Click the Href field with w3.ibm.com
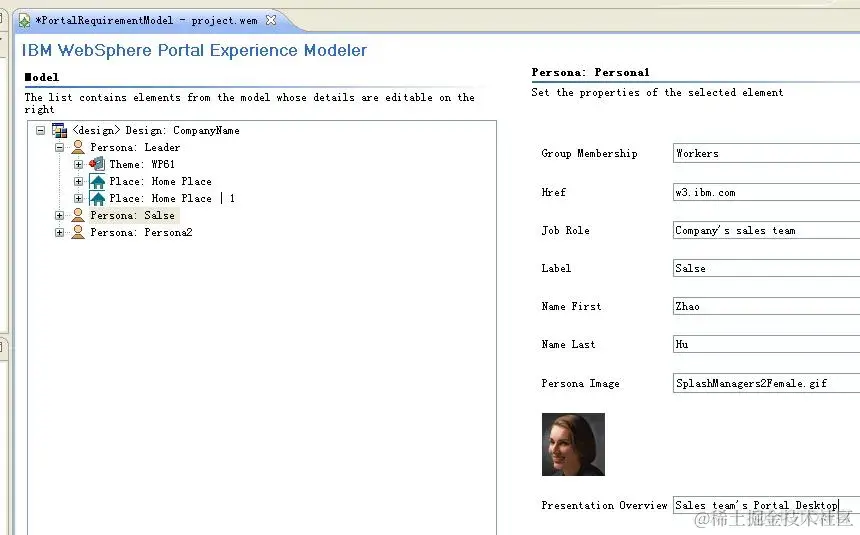This screenshot has height=535, width=860. (766, 192)
